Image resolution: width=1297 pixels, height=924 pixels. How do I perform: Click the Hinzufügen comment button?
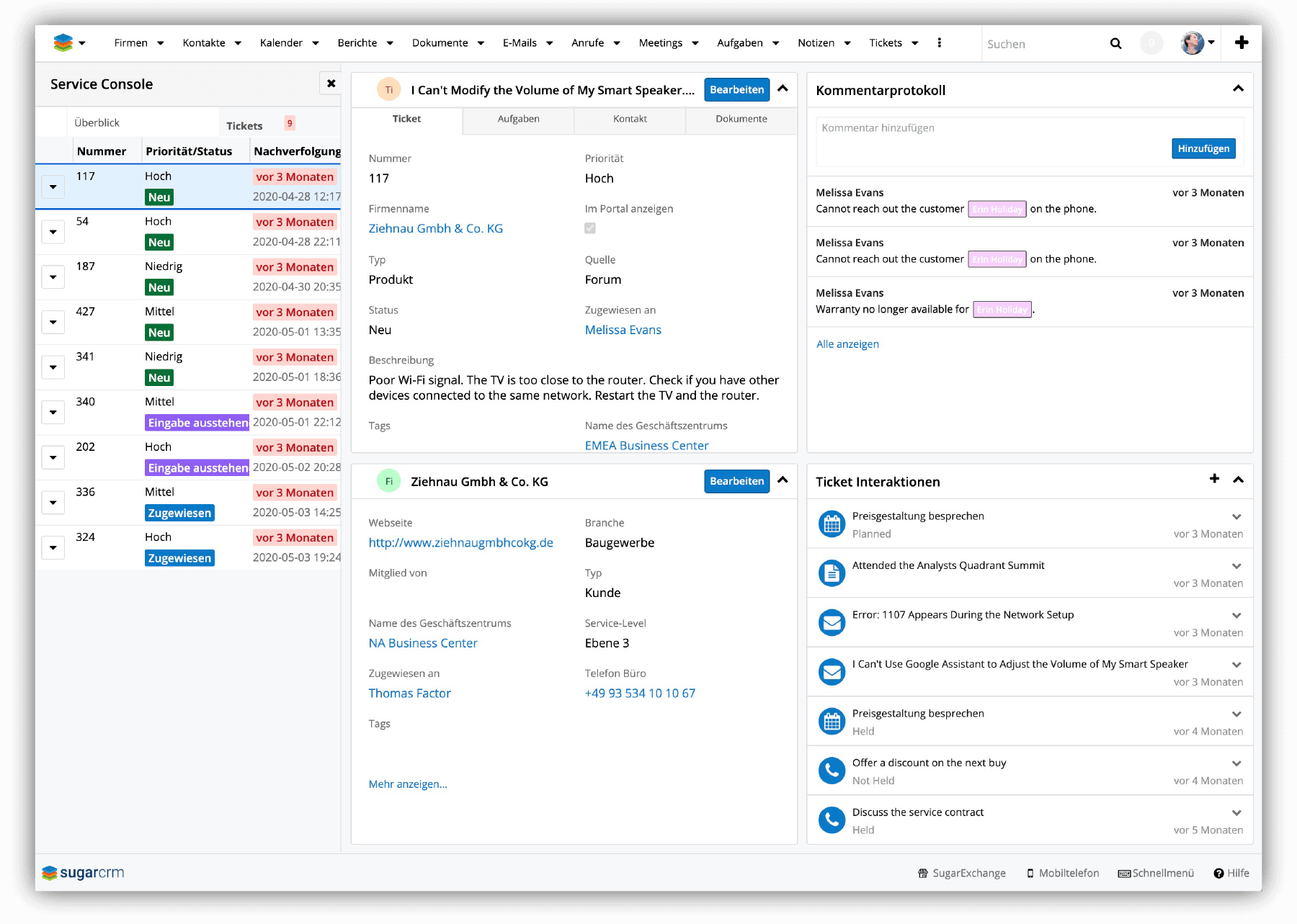pyautogui.click(x=1203, y=148)
